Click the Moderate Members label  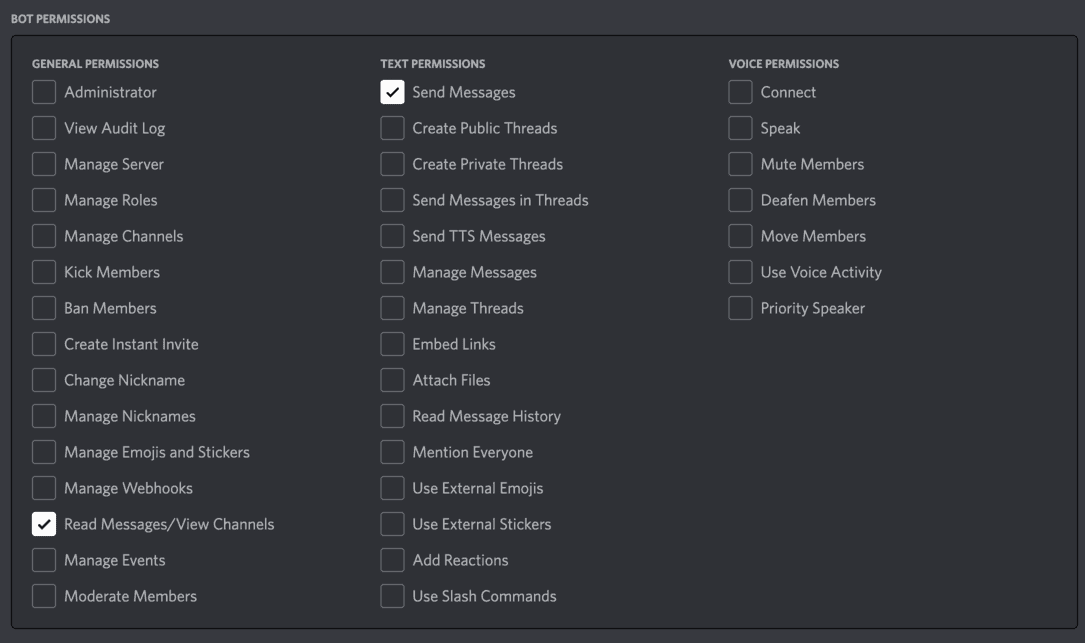pyautogui.click(x=130, y=596)
